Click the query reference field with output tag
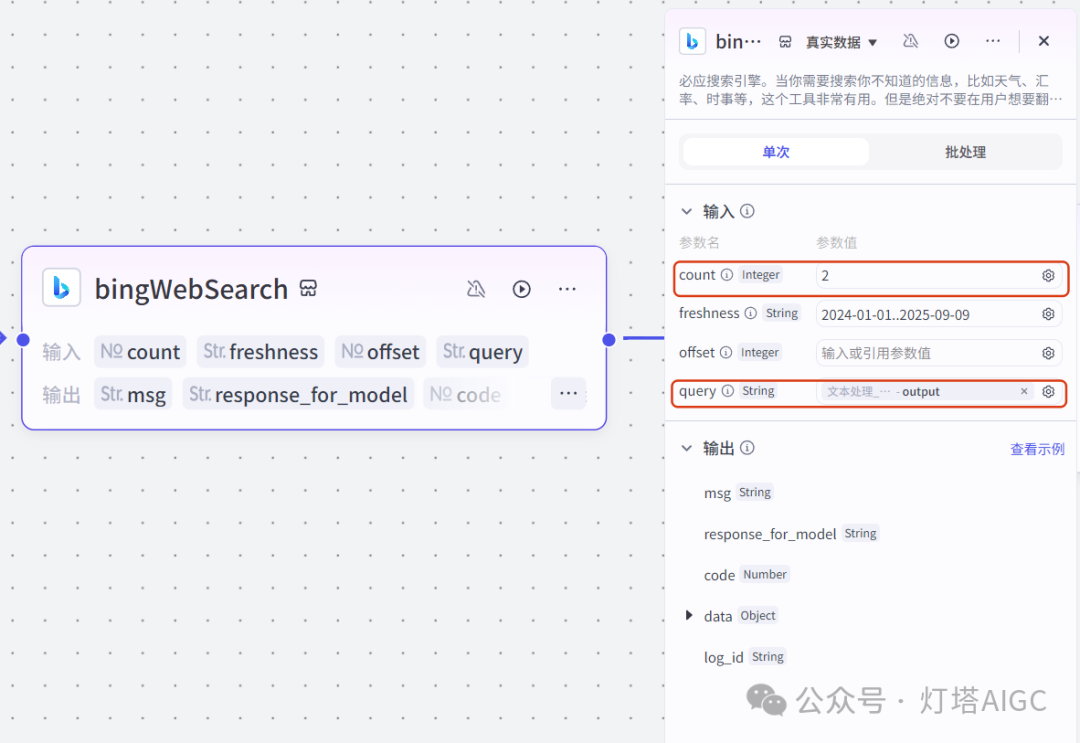Screen dimensions: 1080x743 927,392
